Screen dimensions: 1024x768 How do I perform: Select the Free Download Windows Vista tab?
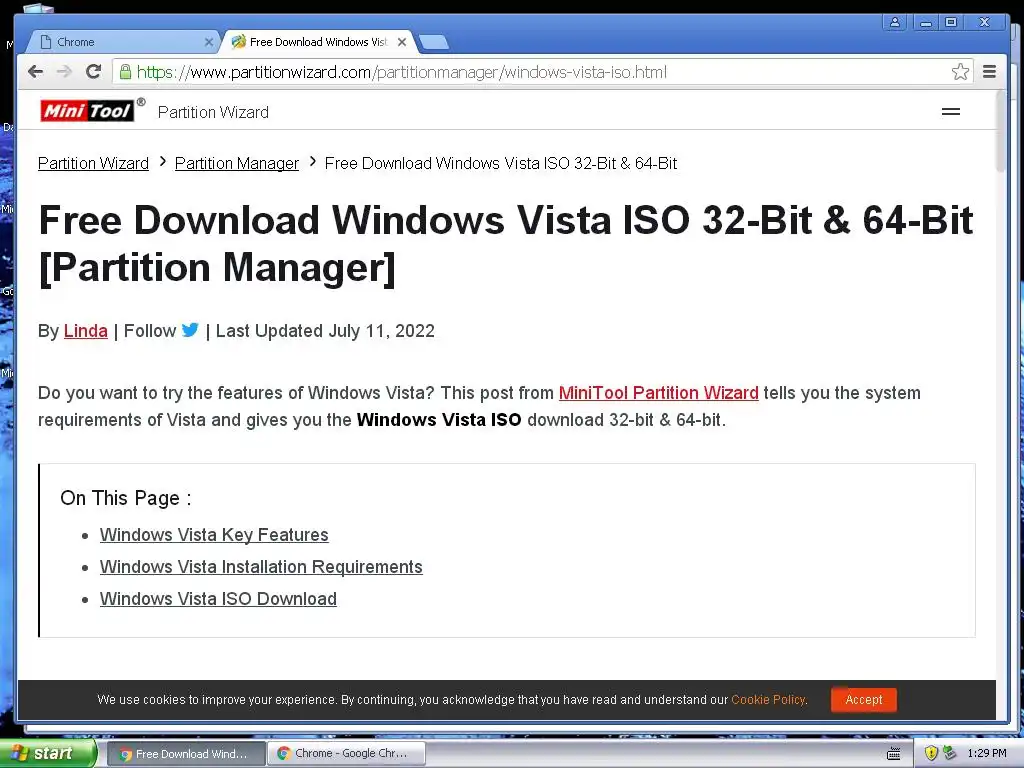click(319, 42)
